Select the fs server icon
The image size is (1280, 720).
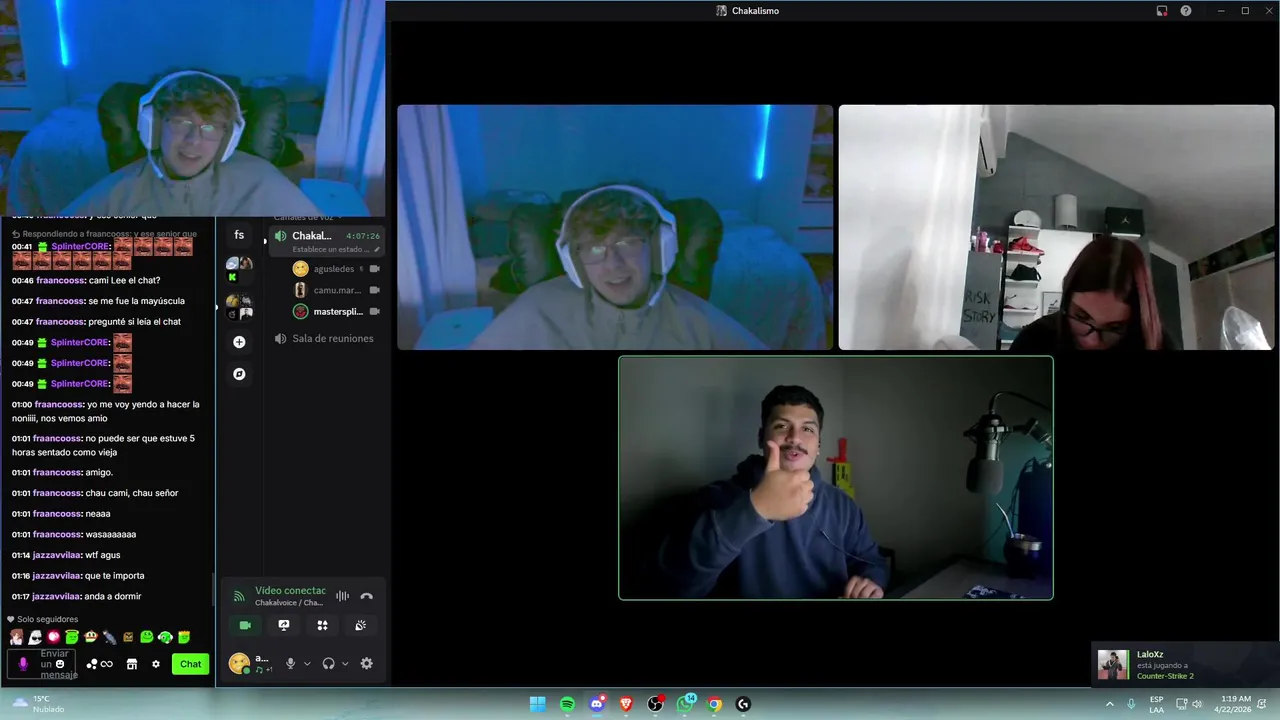[239, 235]
